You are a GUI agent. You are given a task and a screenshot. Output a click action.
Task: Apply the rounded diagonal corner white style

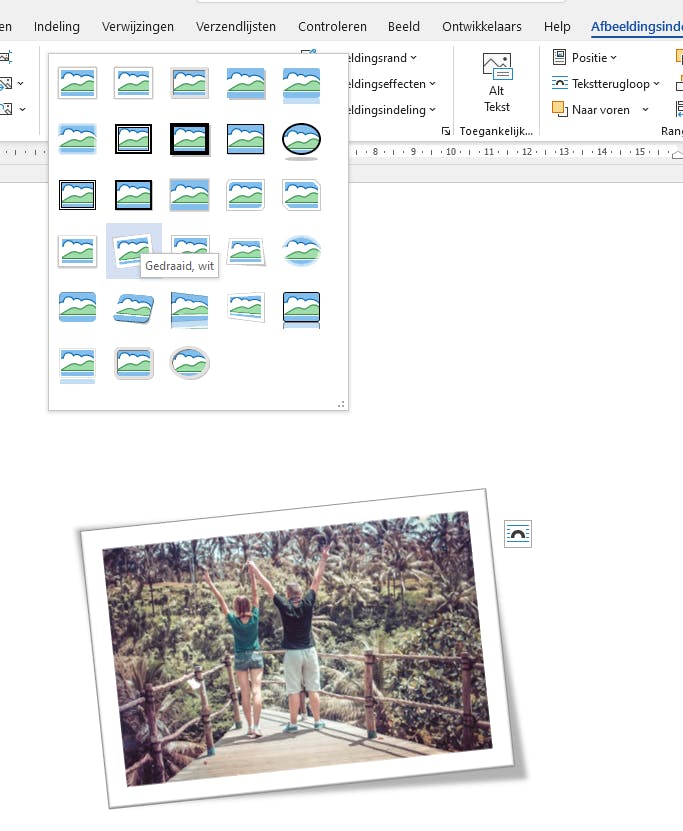pos(245,195)
